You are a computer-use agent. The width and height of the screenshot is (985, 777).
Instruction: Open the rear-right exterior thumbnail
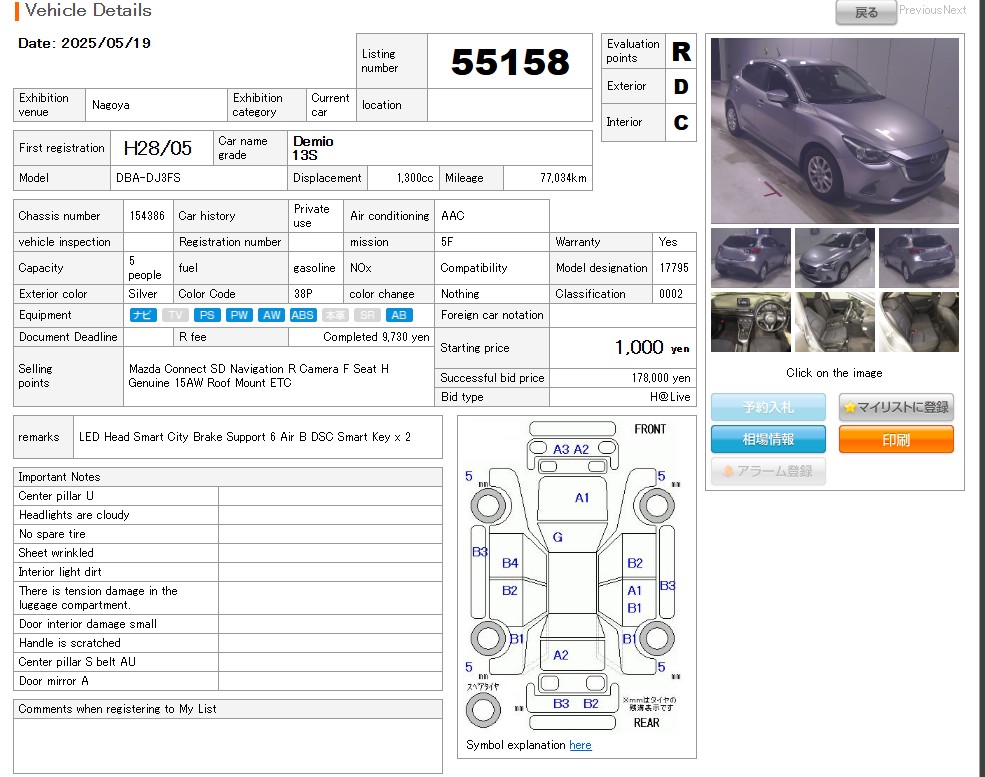point(918,258)
